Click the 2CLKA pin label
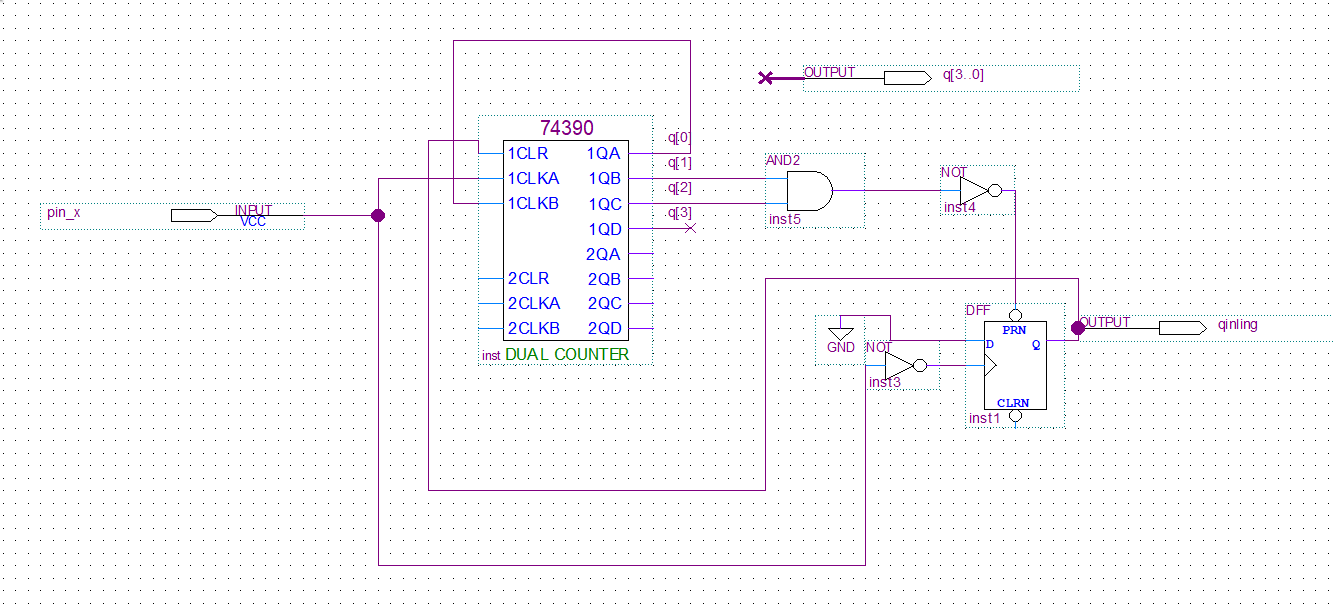 click(x=533, y=304)
